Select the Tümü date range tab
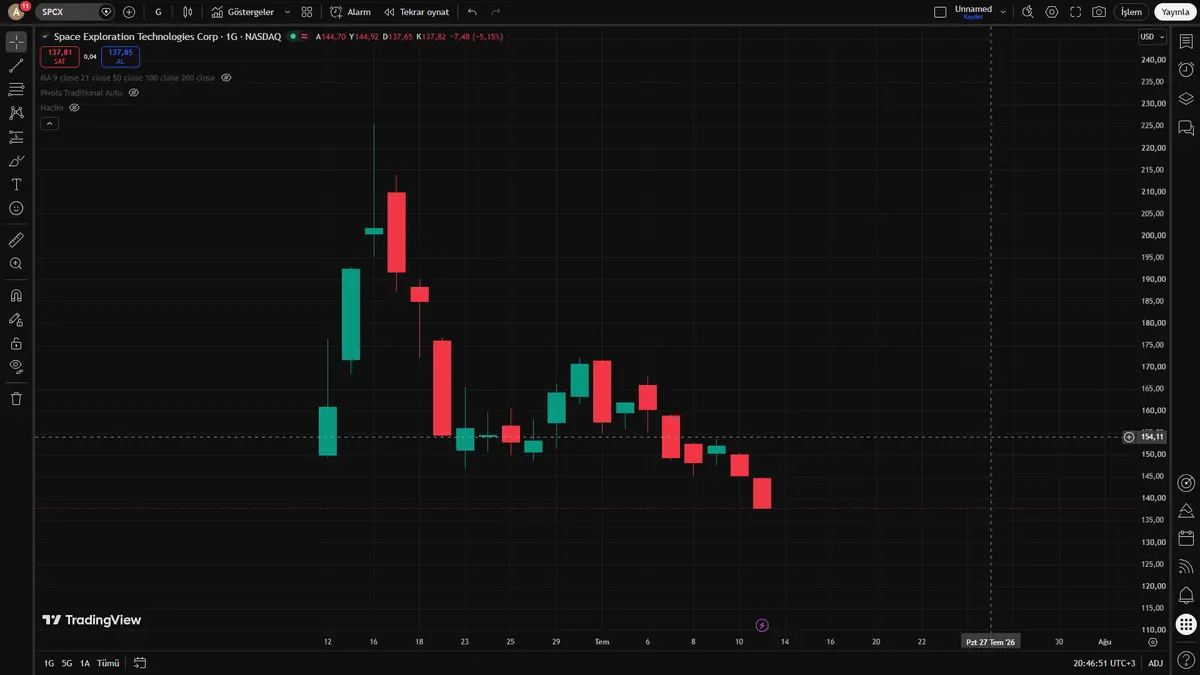 pos(108,663)
